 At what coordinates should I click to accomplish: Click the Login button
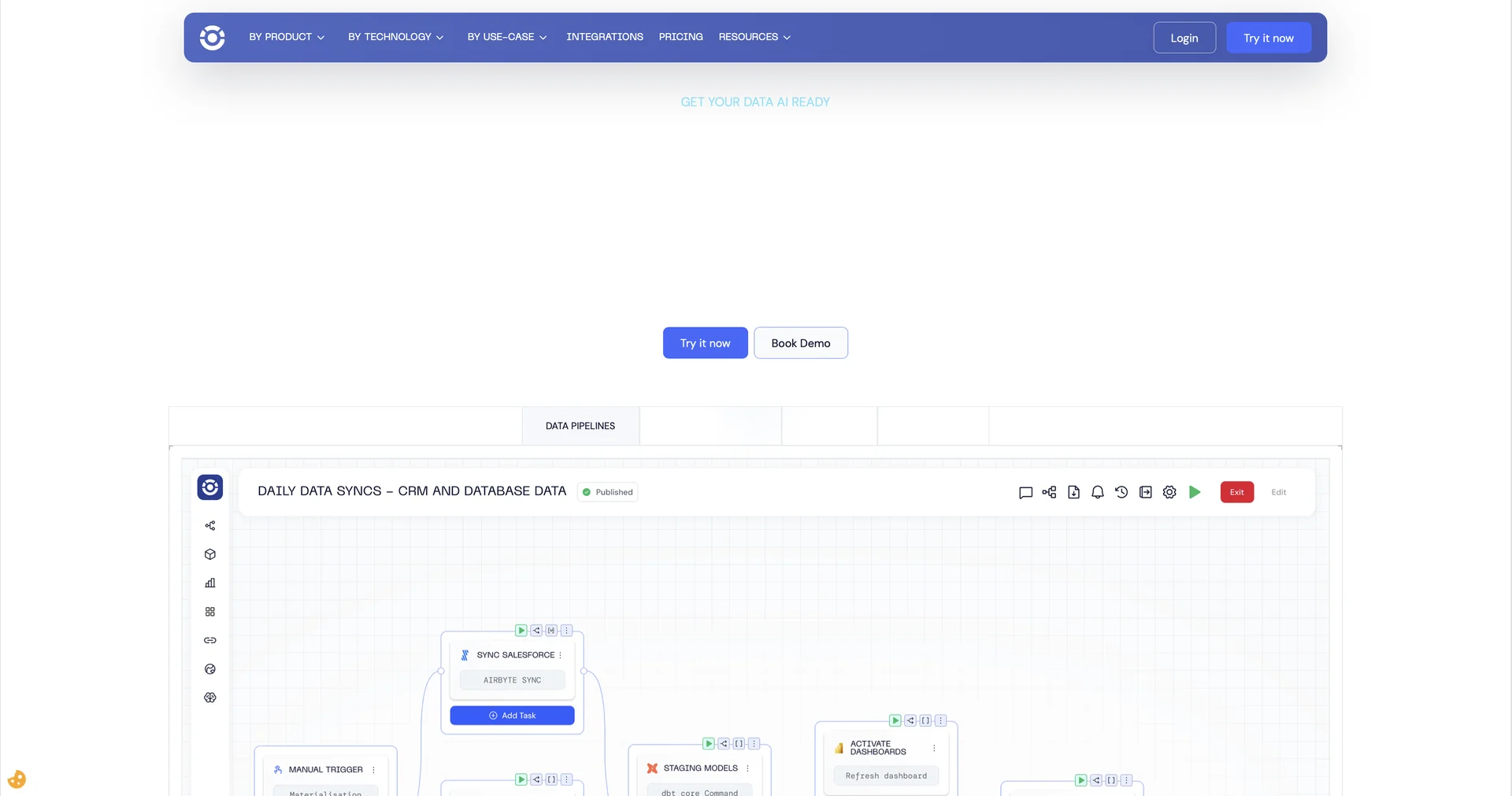[x=1184, y=38]
